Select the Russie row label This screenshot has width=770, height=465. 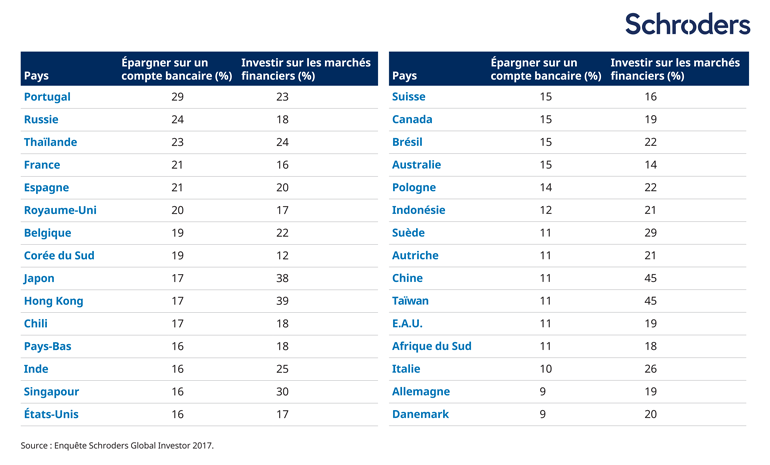pyautogui.click(x=41, y=119)
